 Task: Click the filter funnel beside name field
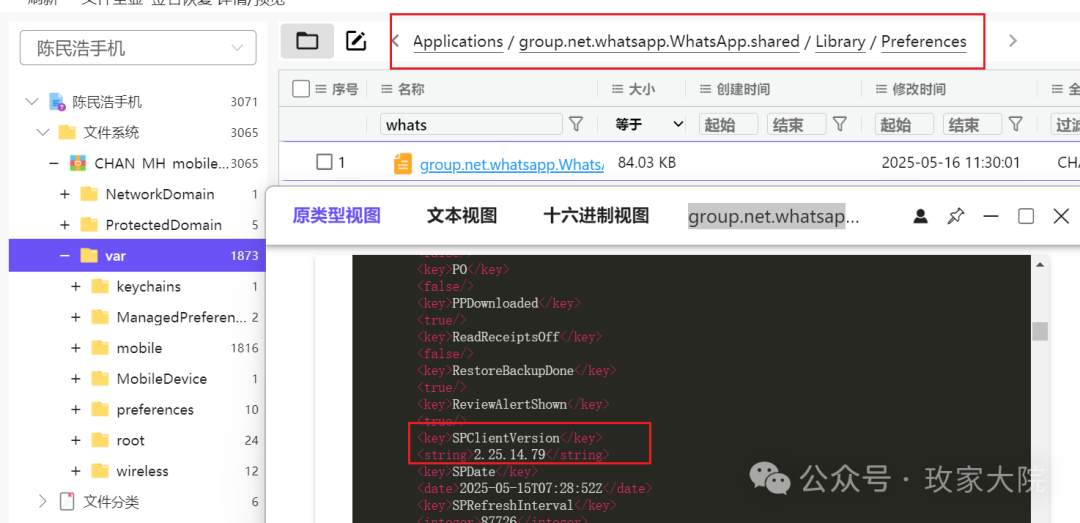click(576, 124)
